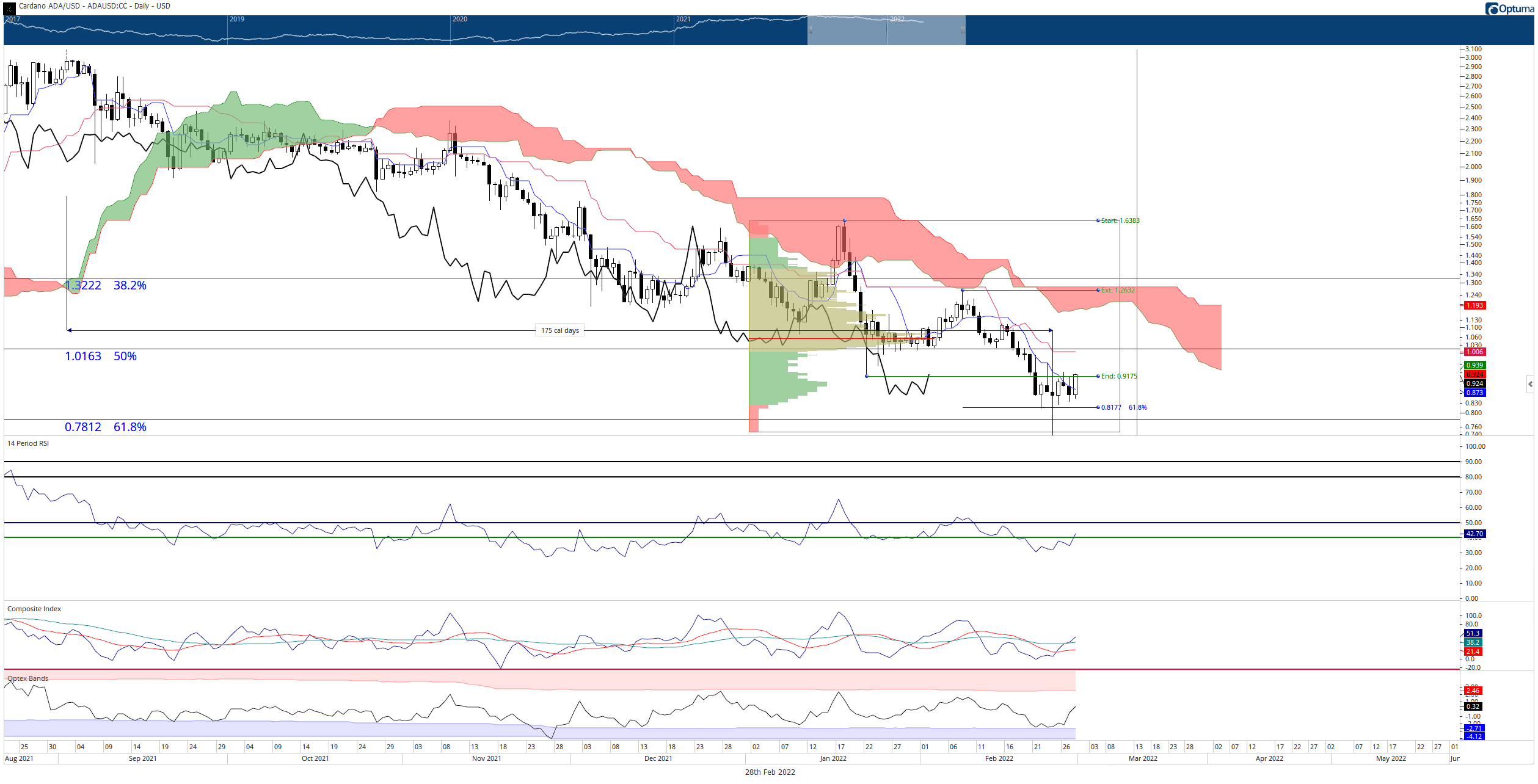1538x784 pixels.
Task: Select the Ext: 1.2632 retracement handle
Action: pos(1098,290)
